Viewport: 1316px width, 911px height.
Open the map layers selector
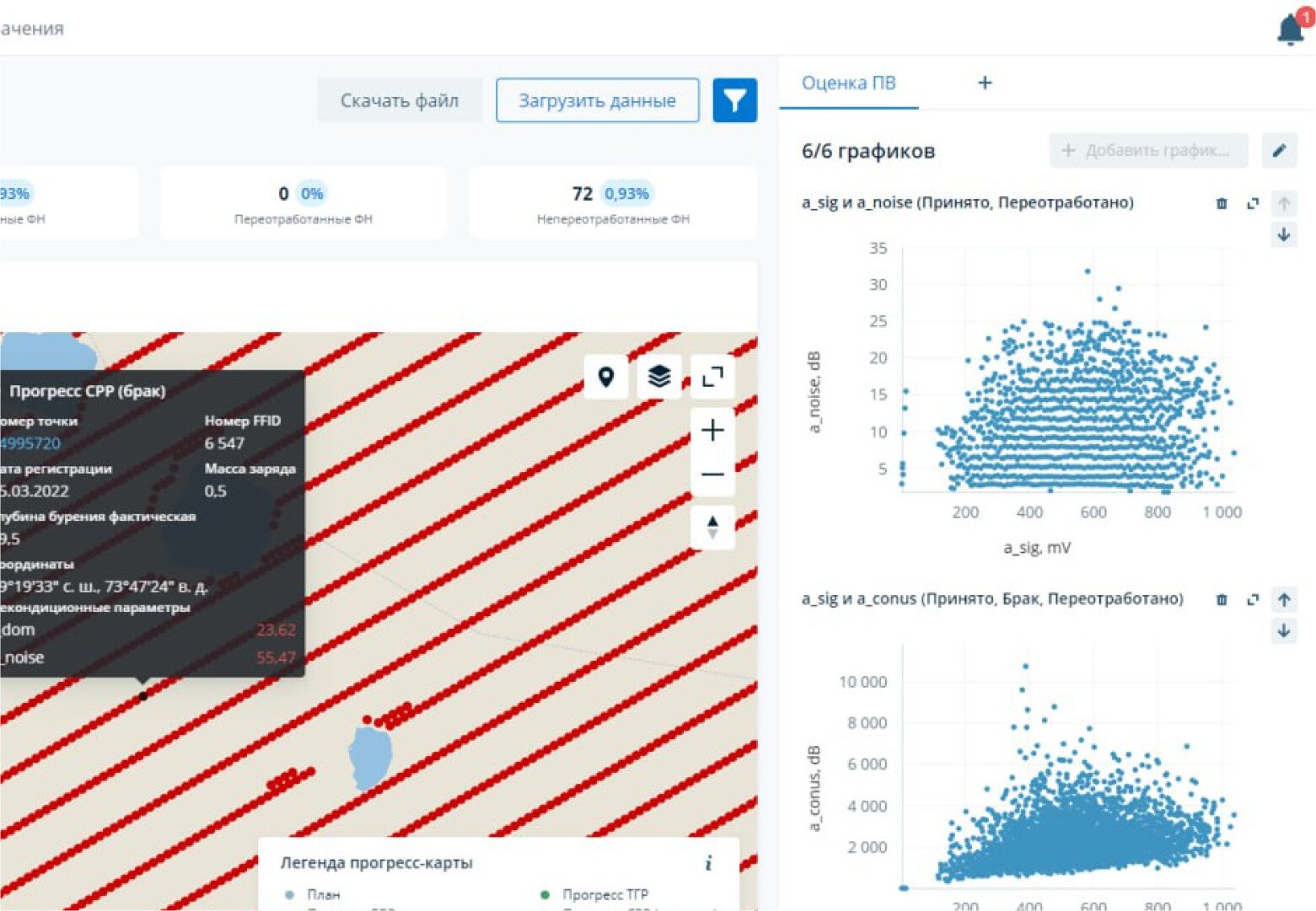tap(659, 377)
